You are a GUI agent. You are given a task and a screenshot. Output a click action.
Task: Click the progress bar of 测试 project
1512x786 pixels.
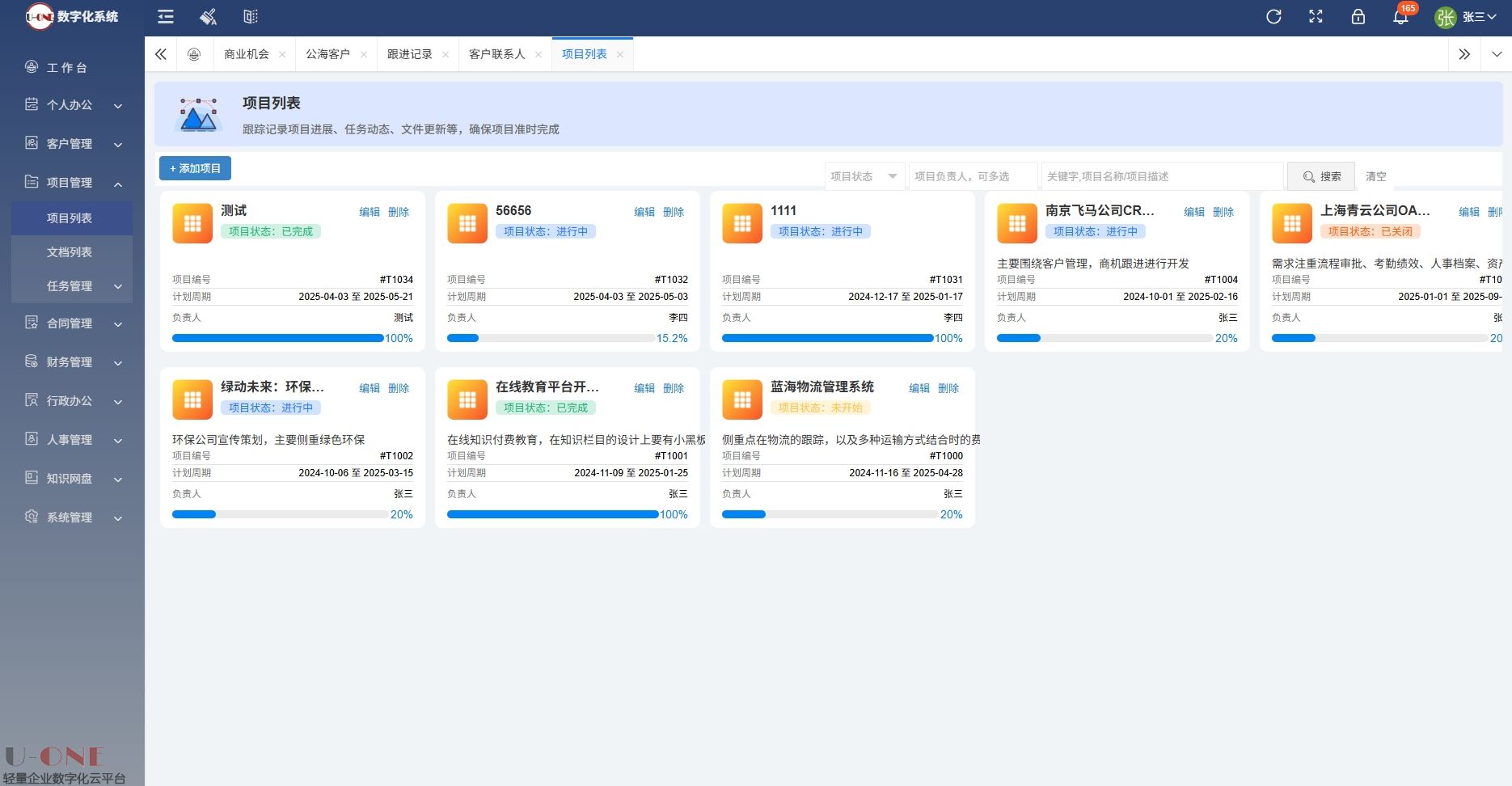(x=277, y=338)
